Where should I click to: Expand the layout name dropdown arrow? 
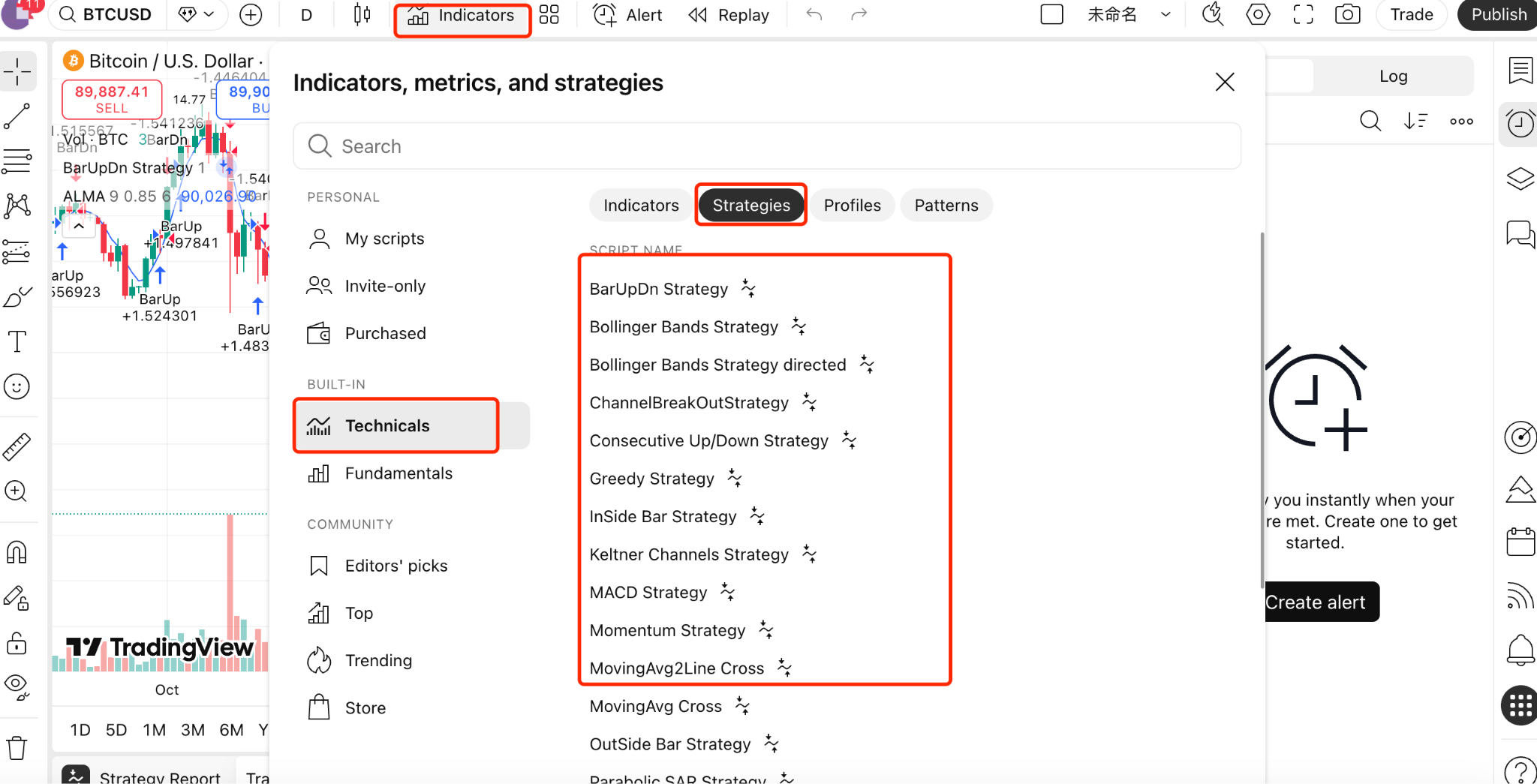(1166, 15)
